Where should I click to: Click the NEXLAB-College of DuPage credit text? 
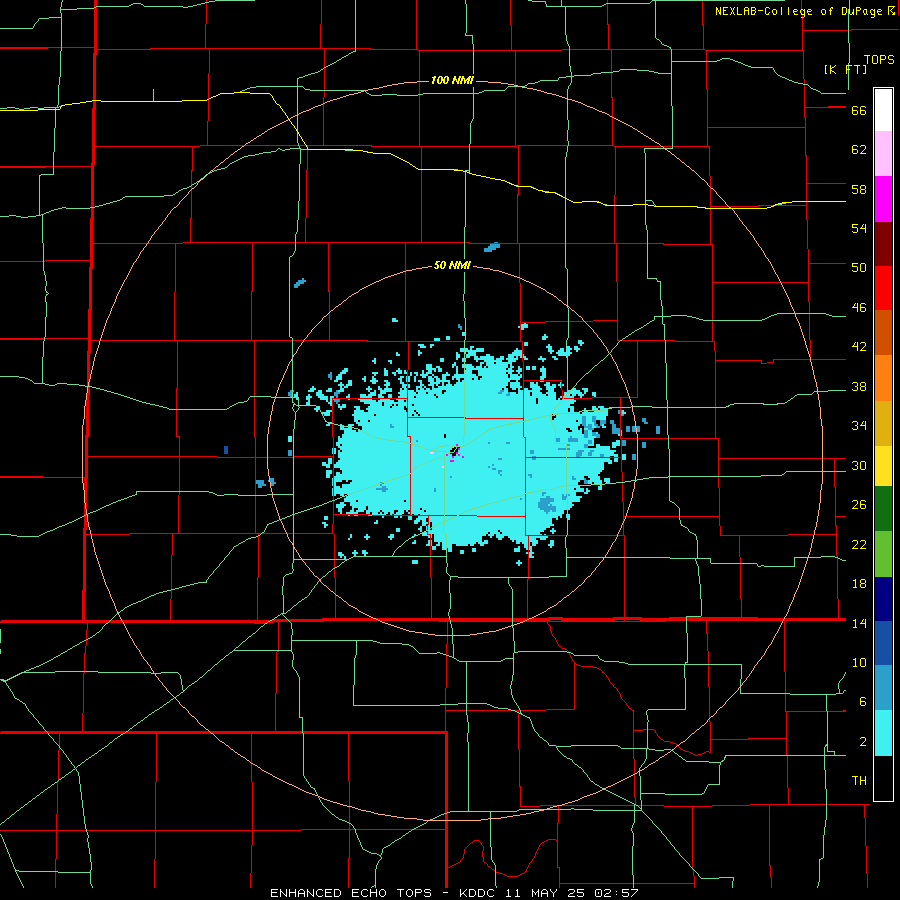point(798,11)
